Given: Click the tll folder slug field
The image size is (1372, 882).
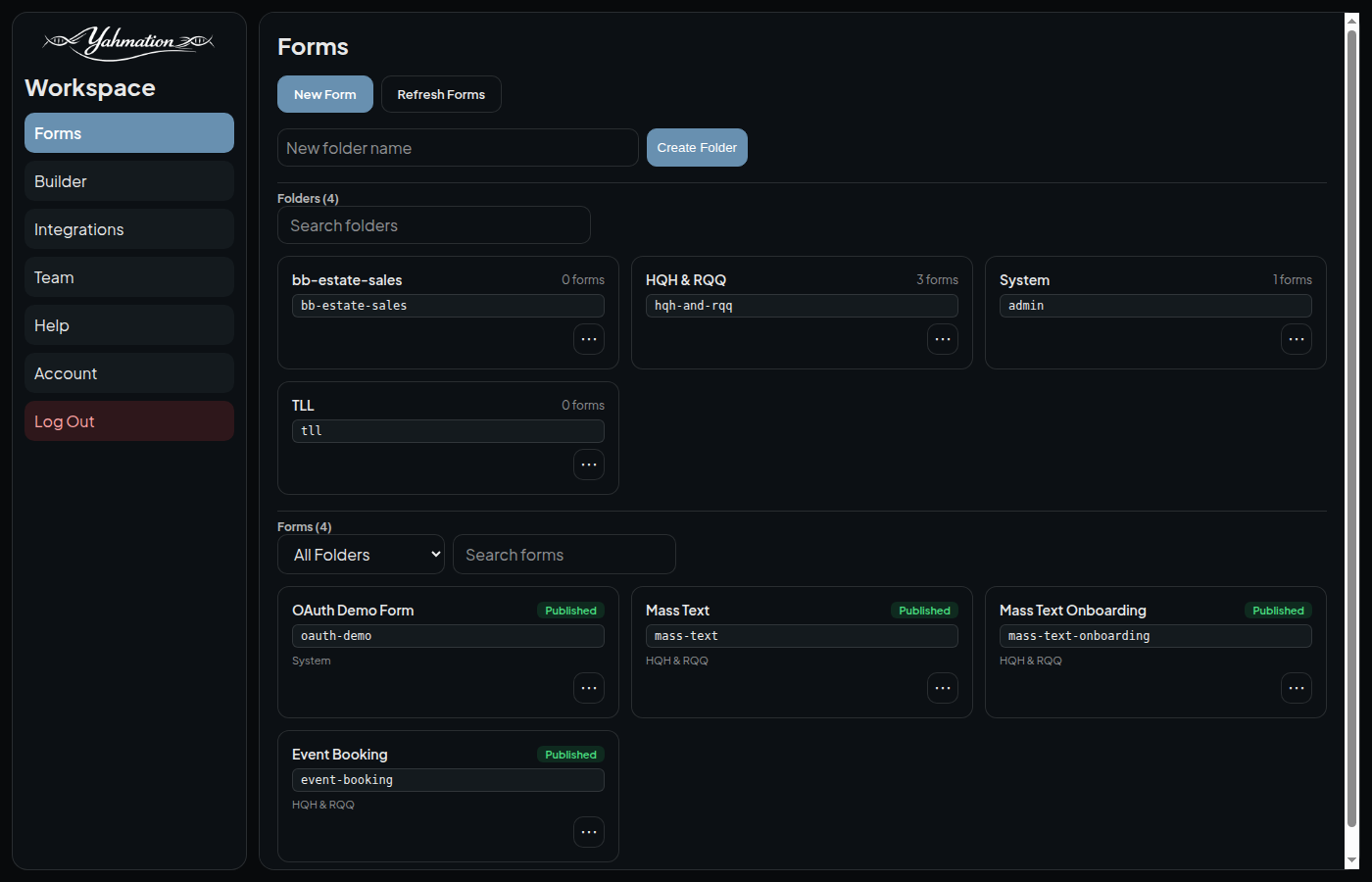Looking at the screenshot, I should click(448, 431).
